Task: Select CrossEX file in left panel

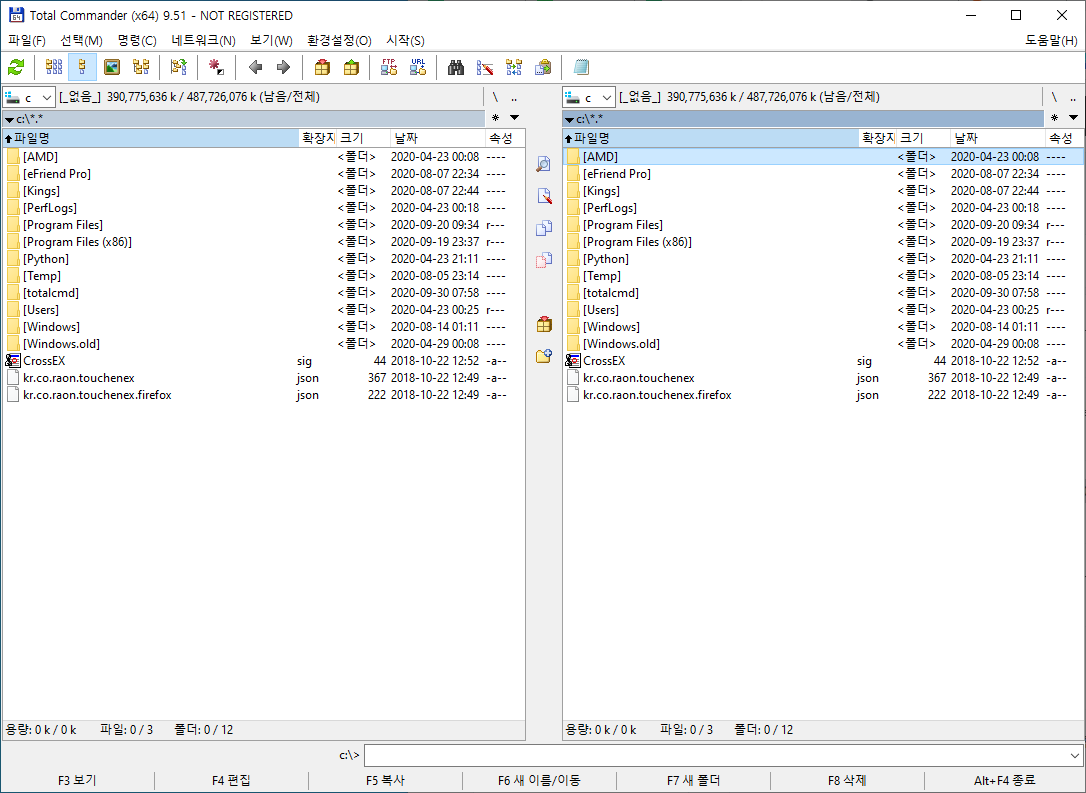Action: pos(264,361)
